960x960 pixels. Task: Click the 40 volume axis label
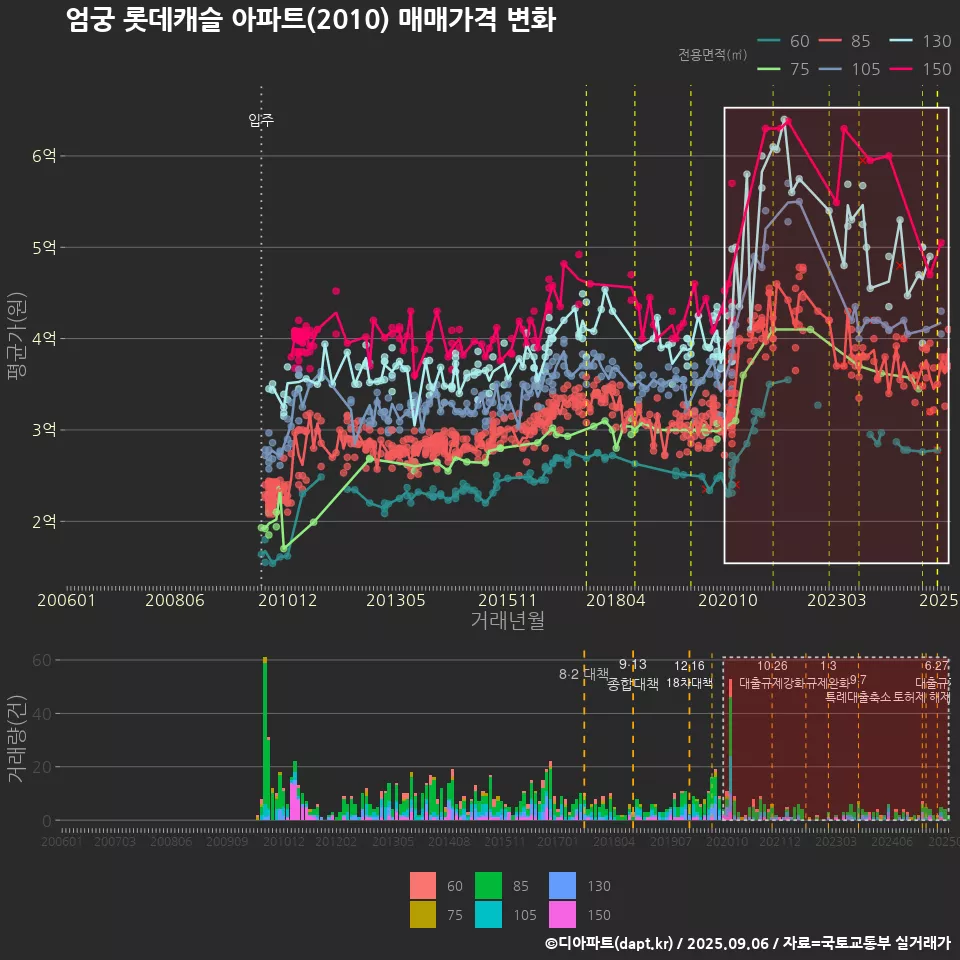click(x=42, y=713)
